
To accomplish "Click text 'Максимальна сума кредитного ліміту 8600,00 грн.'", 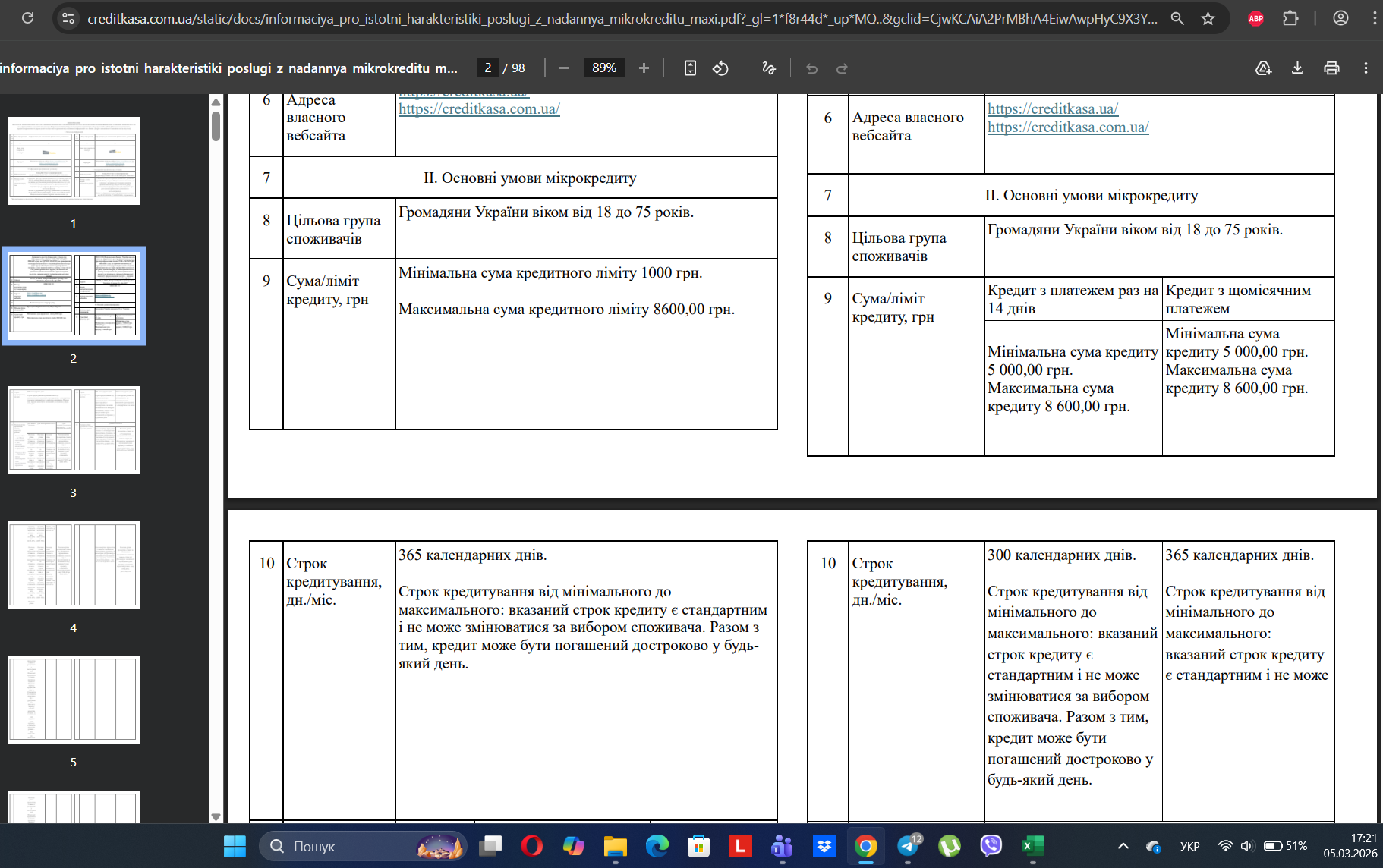I will 566,309.
